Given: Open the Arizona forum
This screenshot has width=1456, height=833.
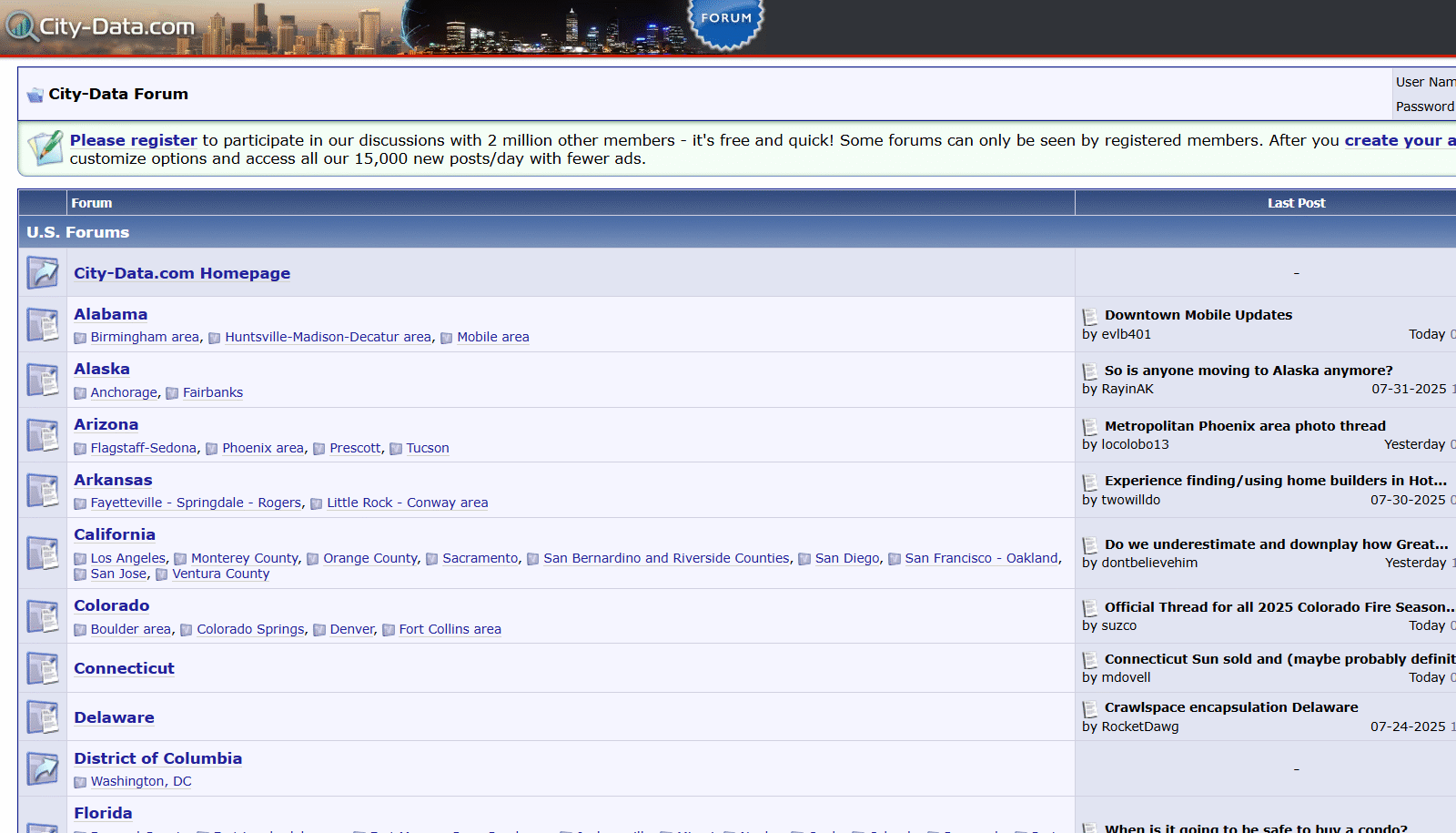Looking at the screenshot, I should click(106, 424).
